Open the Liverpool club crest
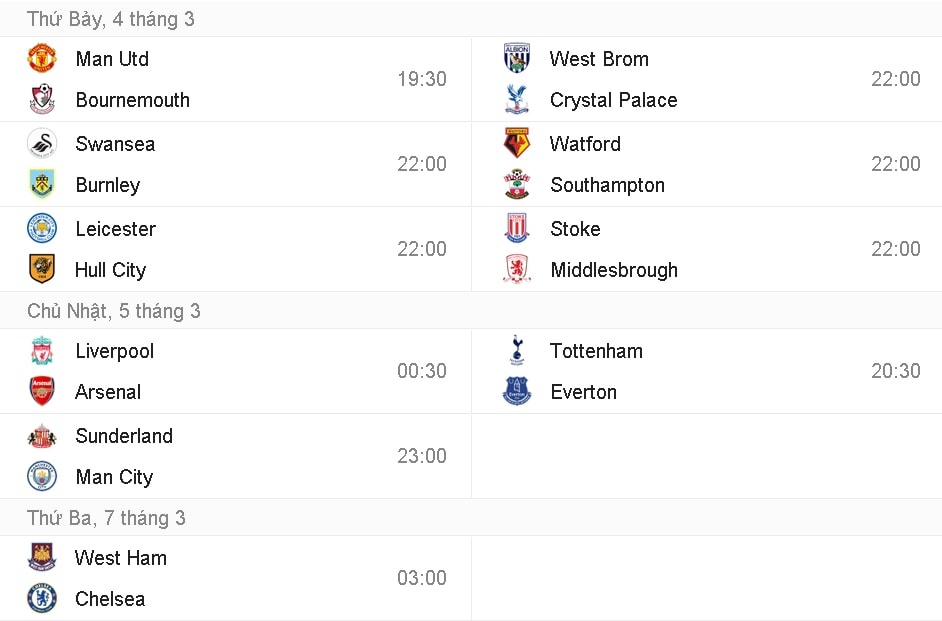Viewport: 942px width, 621px height. [42, 351]
